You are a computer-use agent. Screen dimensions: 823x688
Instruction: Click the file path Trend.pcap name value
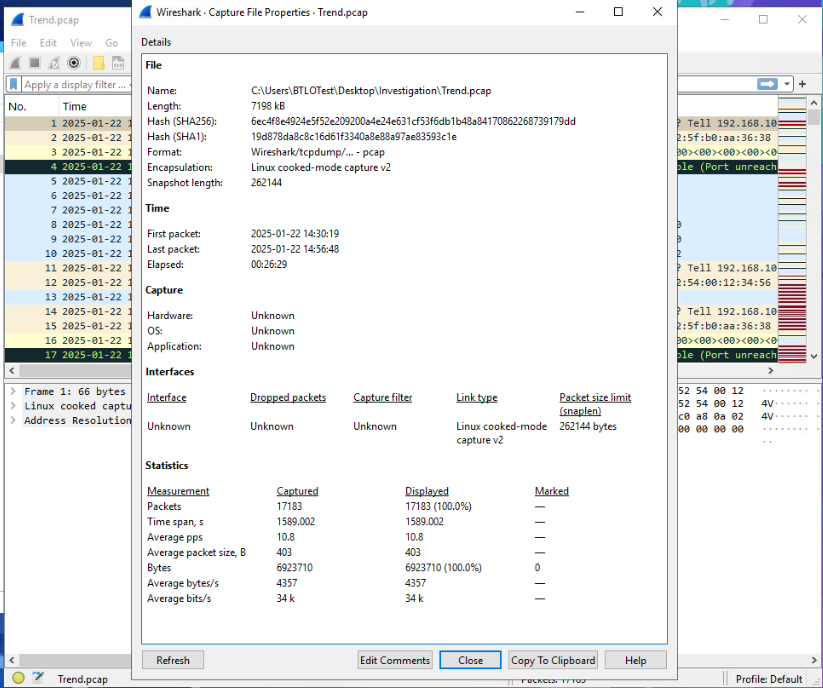point(371,90)
